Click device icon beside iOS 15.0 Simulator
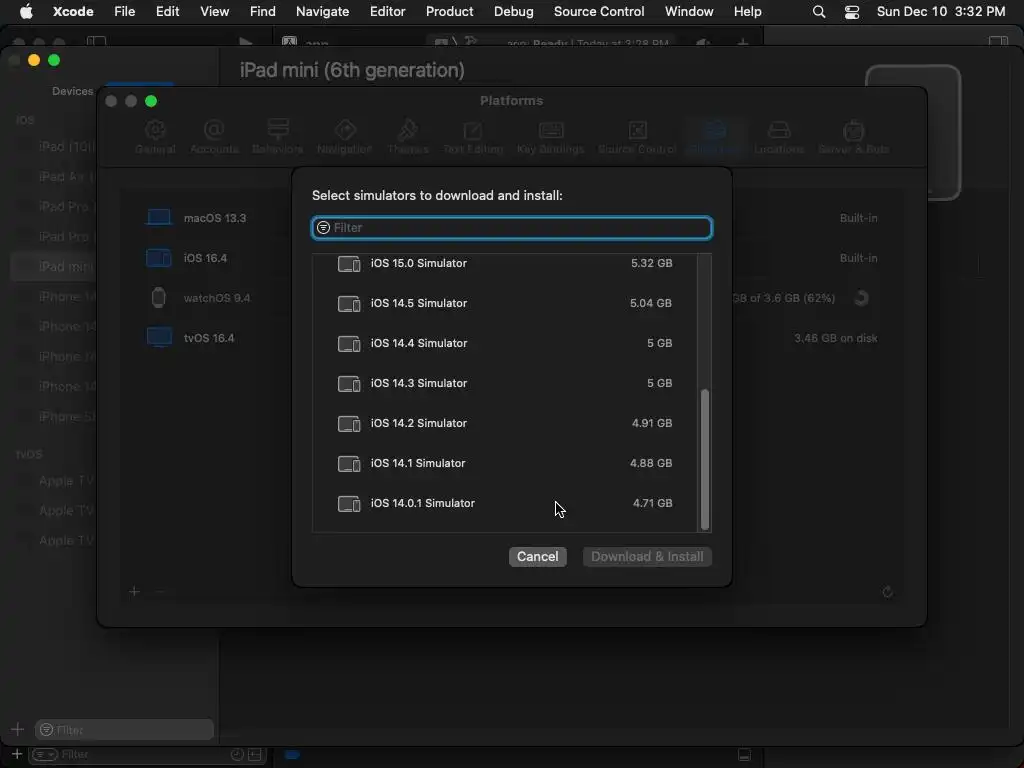The width and height of the screenshot is (1024, 768). point(349,264)
